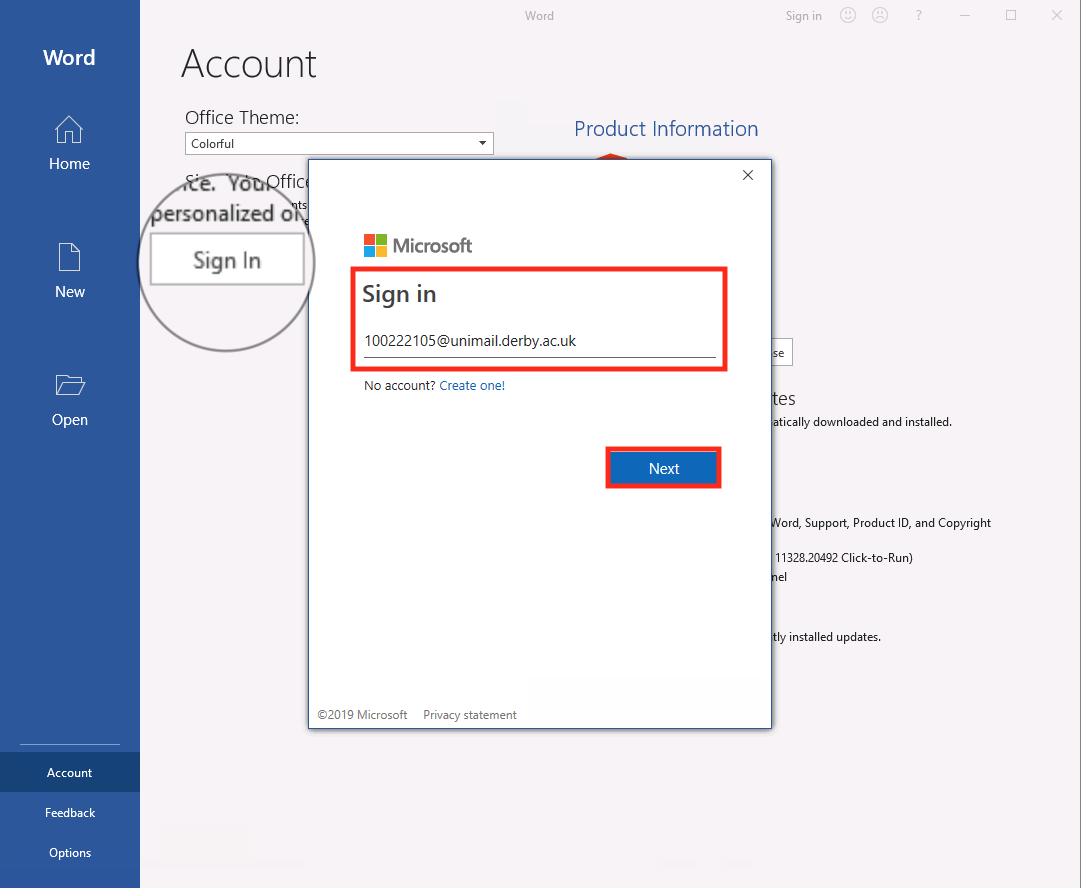Viewport: 1081px width, 888px height.
Task: Open Word Options
Action: (69, 853)
